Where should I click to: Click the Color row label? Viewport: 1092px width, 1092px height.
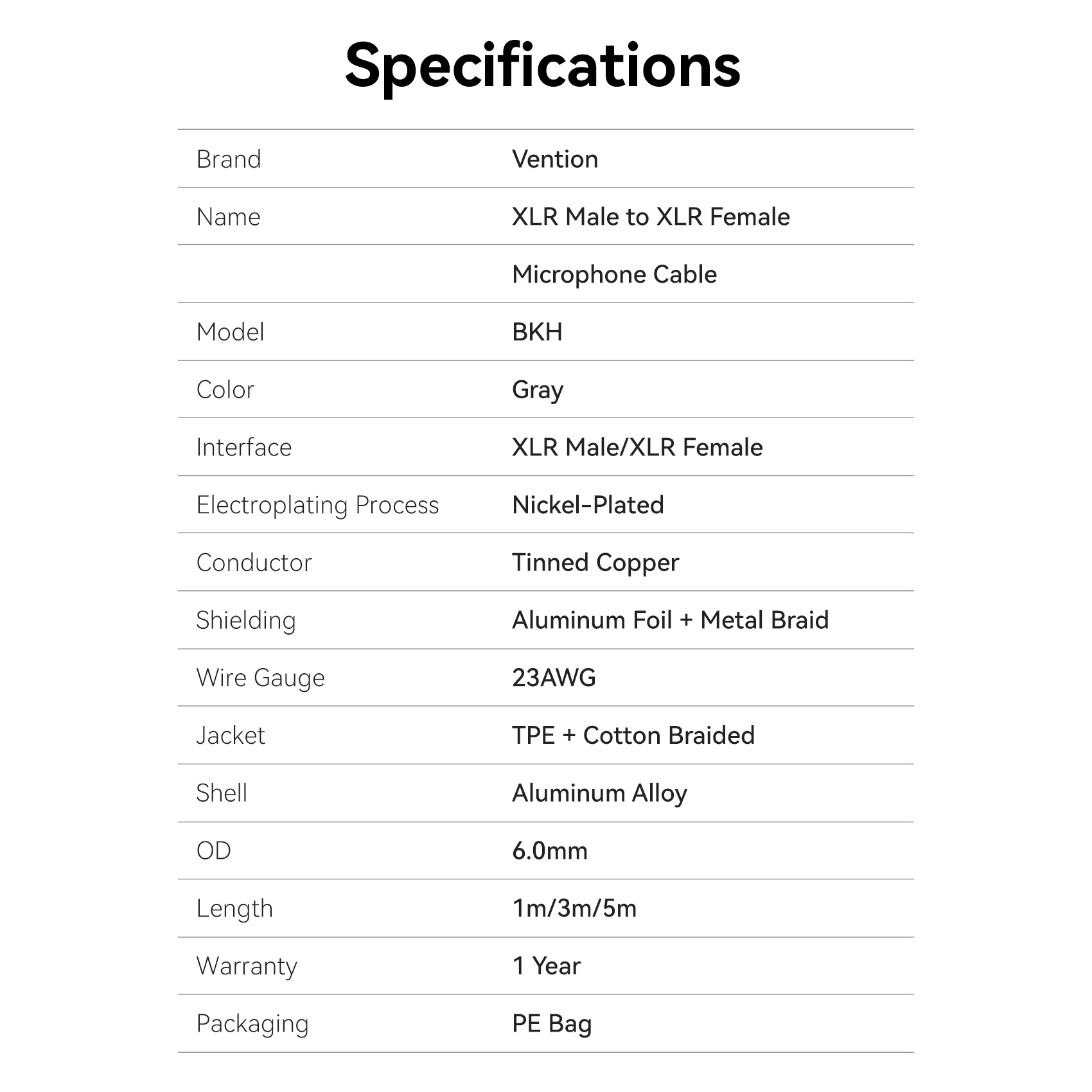(x=225, y=390)
